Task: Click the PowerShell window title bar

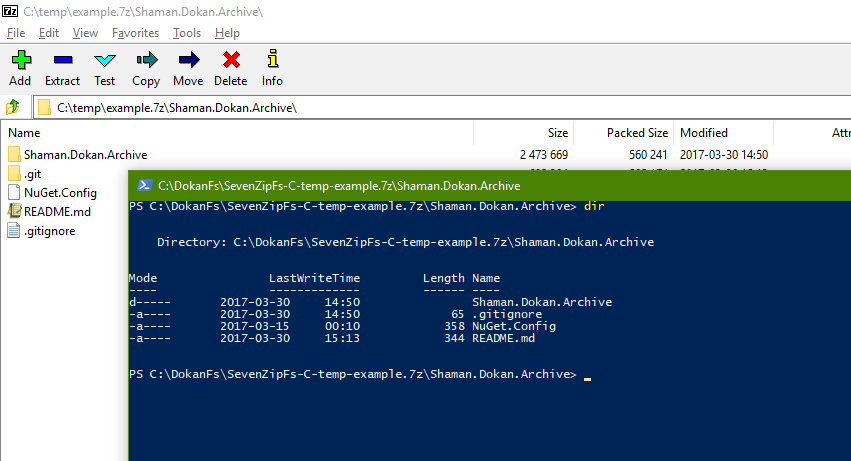Action: [x=490, y=186]
